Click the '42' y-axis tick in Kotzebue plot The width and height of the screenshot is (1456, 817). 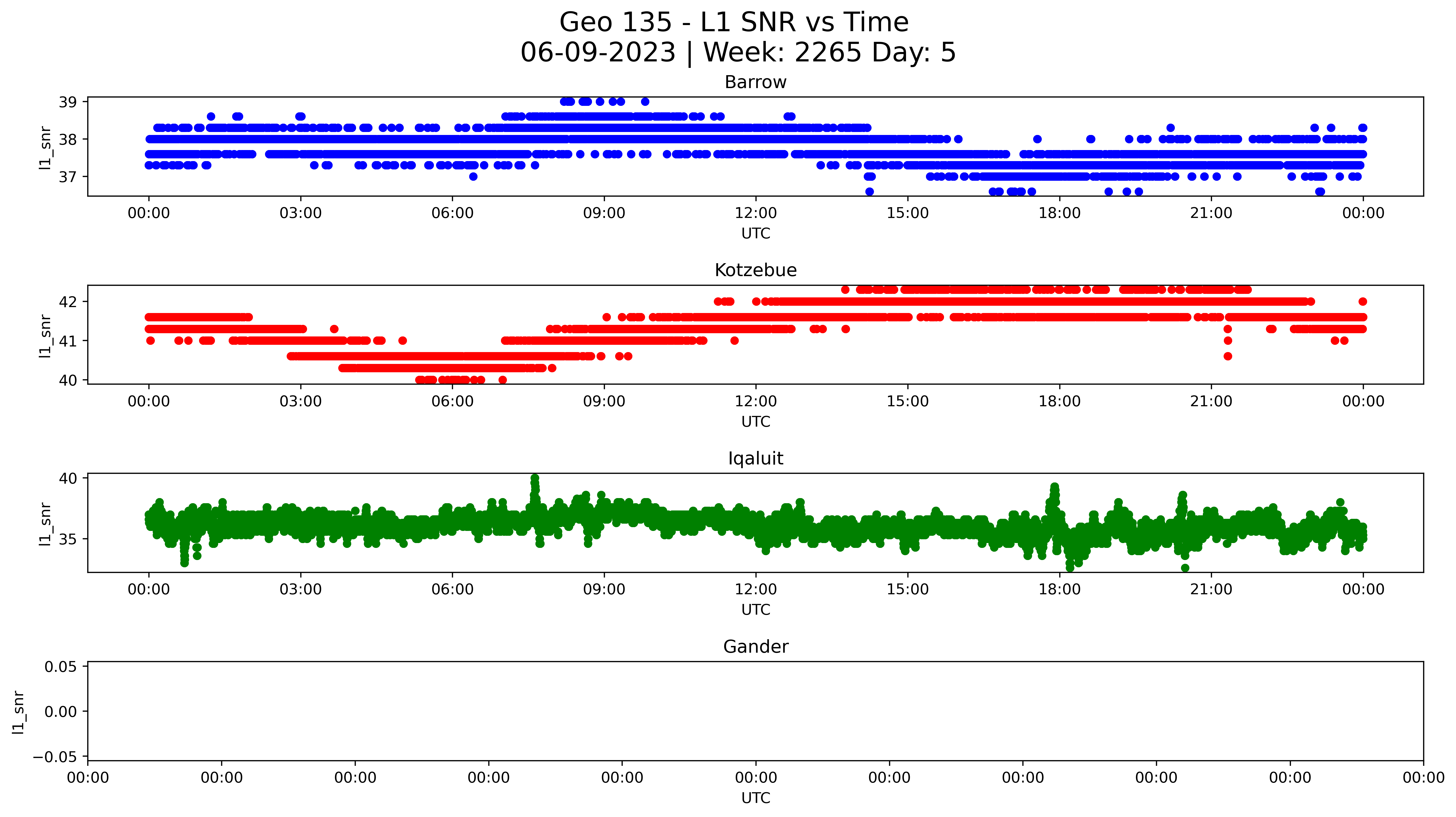pyautogui.click(x=68, y=302)
